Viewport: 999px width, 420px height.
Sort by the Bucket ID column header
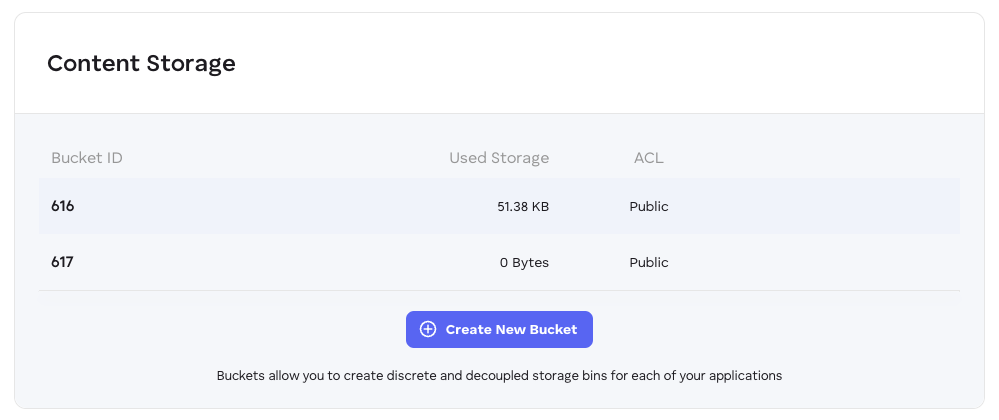click(x=87, y=158)
